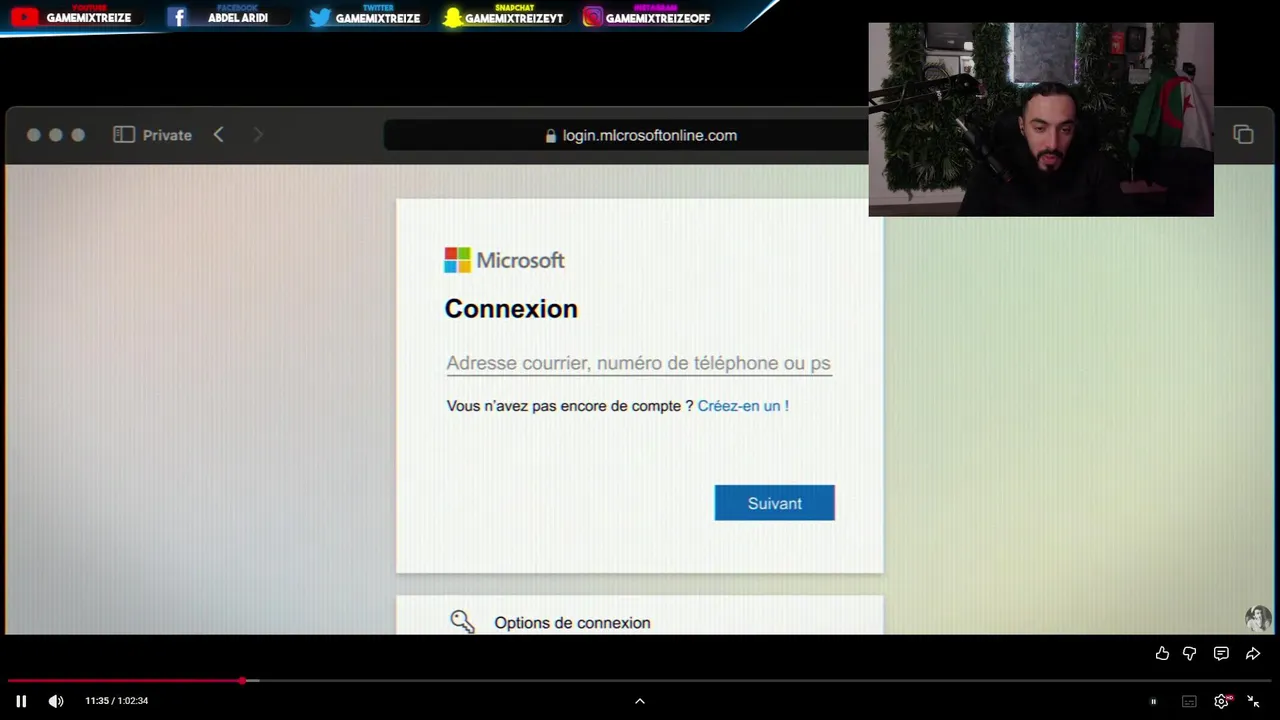Click the Private label in browser toolbar

pos(167,135)
